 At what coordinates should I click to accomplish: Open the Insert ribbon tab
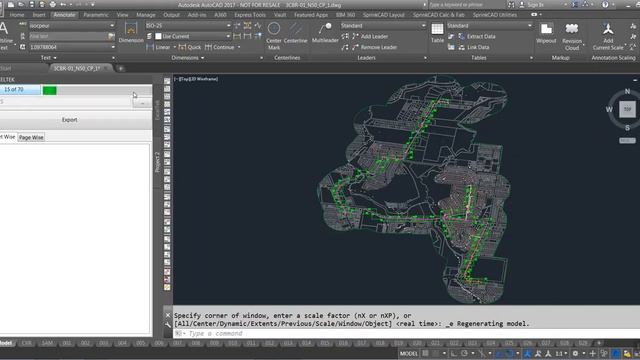[x=39, y=15]
